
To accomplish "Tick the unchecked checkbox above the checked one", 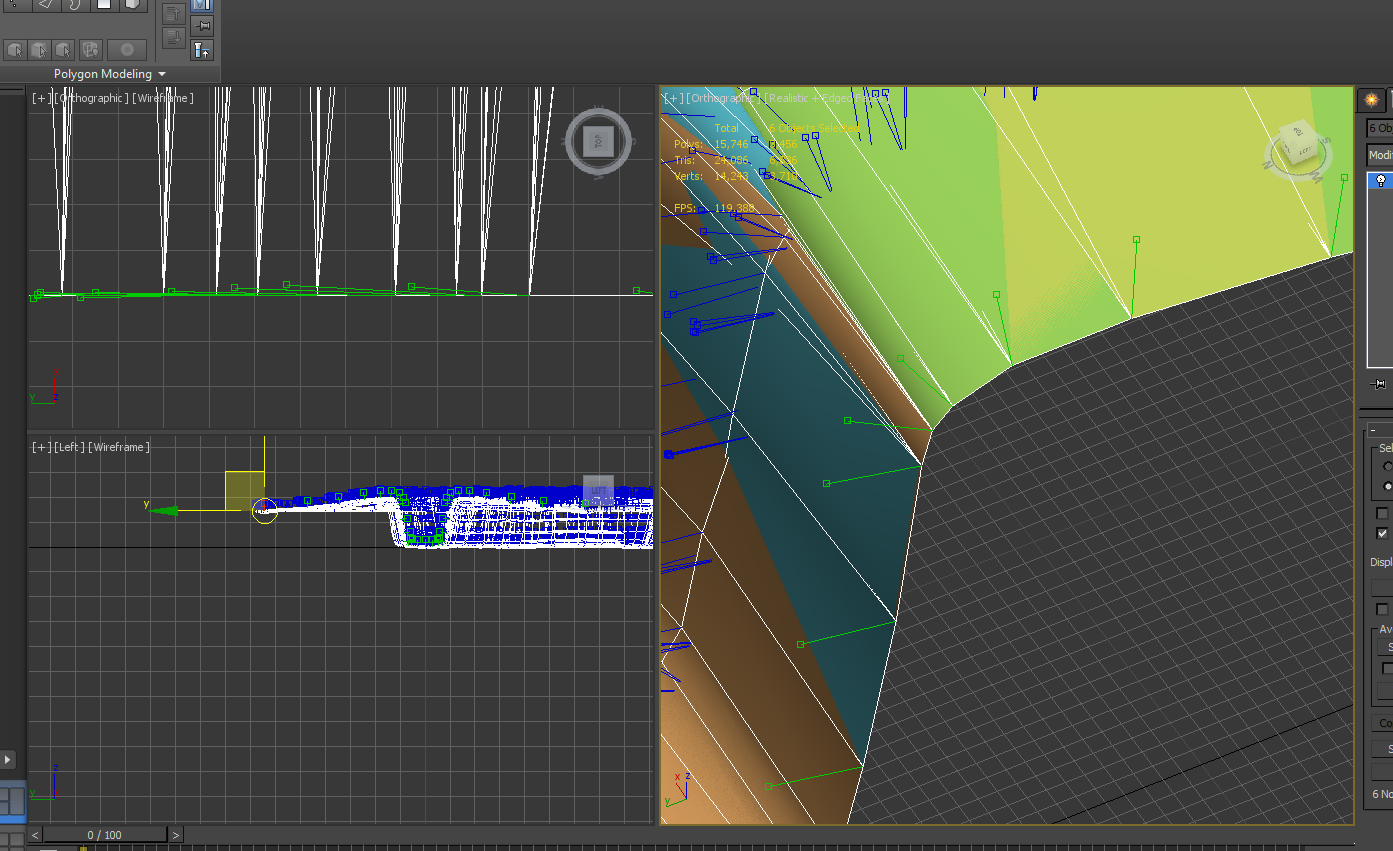I will (x=1383, y=513).
